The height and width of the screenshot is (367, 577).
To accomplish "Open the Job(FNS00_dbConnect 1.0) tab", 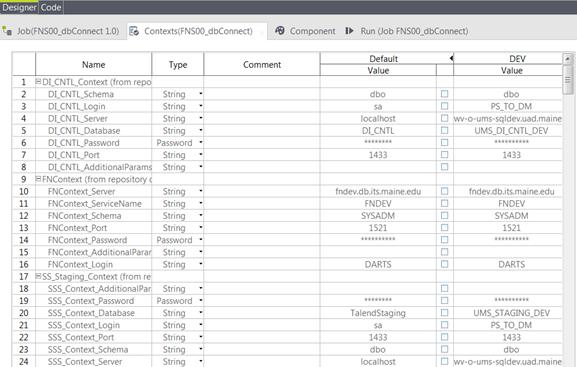I will pyautogui.click(x=68, y=31).
